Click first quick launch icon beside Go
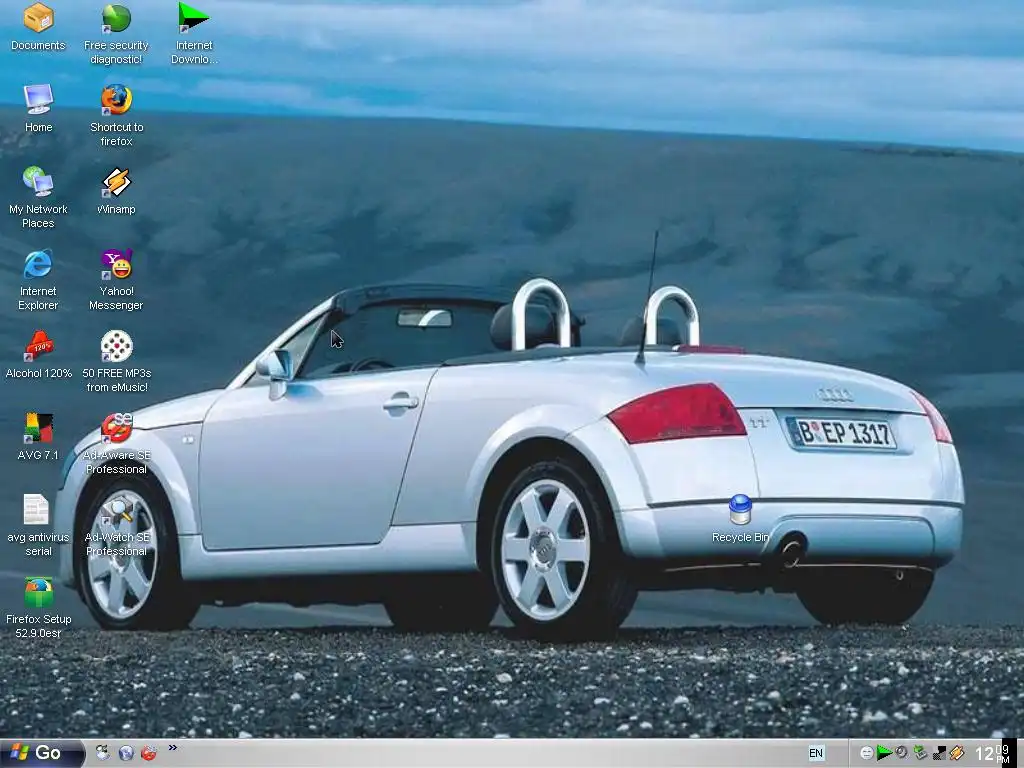The height and width of the screenshot is (768, 1024). pos(103,752)
